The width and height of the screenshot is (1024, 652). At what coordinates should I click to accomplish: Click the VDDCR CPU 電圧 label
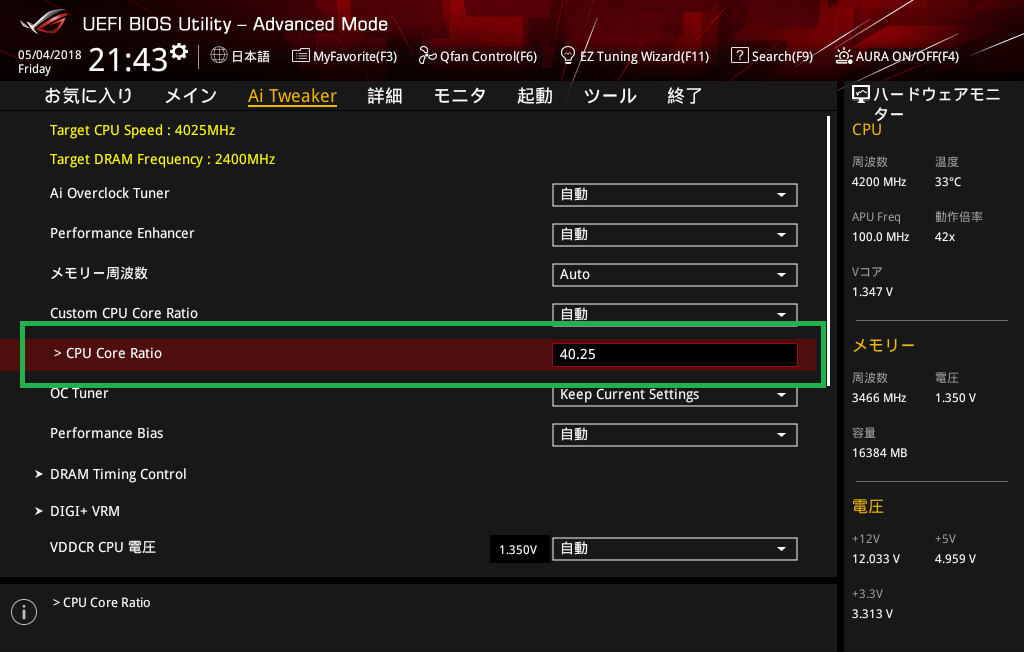click(x=103, y=547)
